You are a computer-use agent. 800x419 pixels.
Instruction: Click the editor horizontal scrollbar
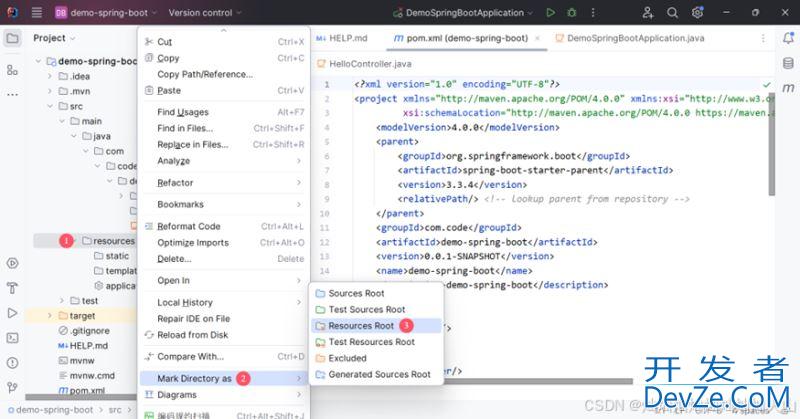pyautogui.click(x=538, y=381)
